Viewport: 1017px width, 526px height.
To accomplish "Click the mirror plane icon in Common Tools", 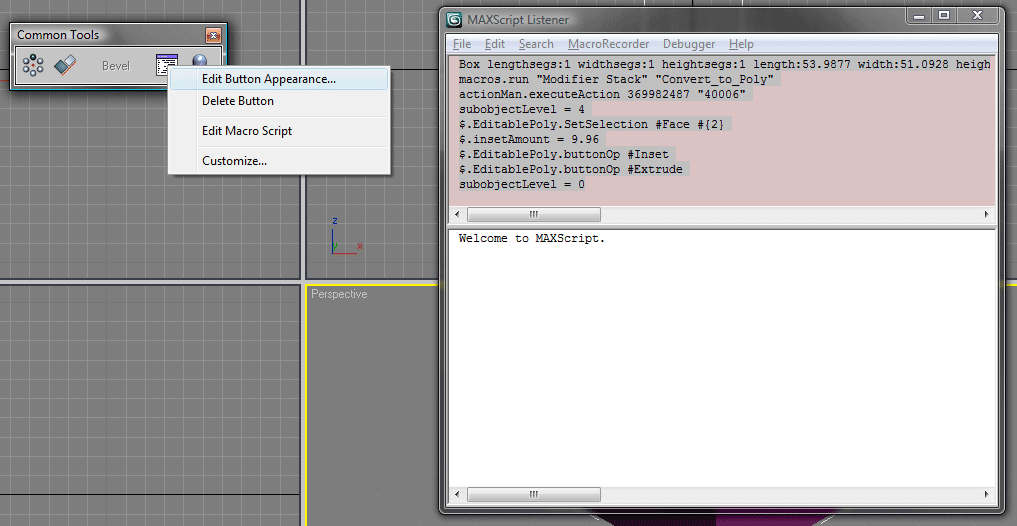I will [66, 64].
